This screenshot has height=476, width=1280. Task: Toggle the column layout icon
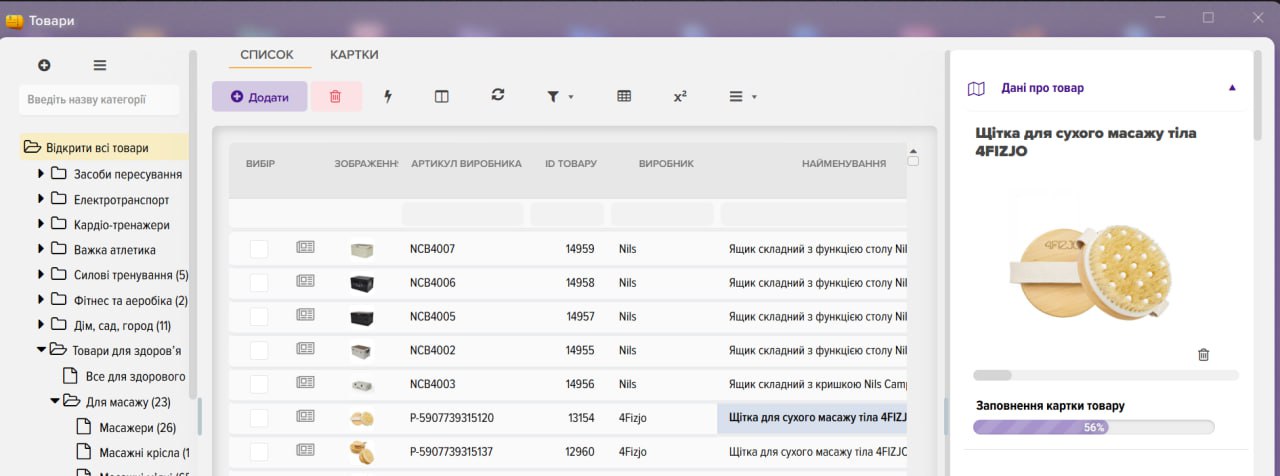click(441, 97)
